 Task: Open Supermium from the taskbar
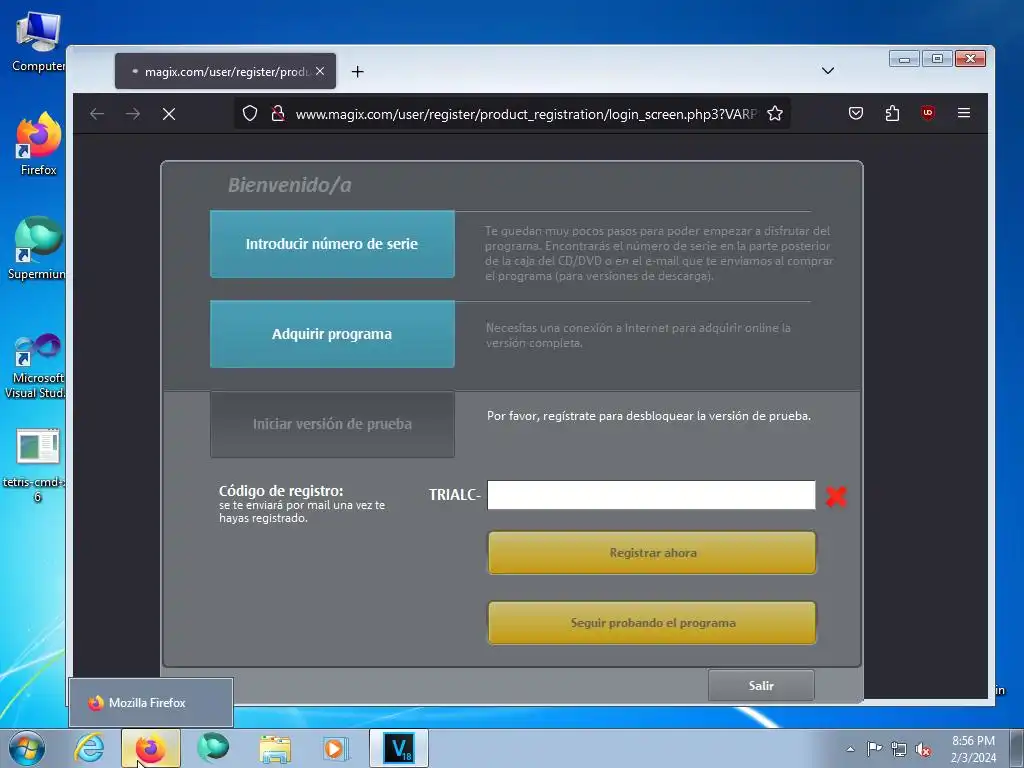click(213, 748)
